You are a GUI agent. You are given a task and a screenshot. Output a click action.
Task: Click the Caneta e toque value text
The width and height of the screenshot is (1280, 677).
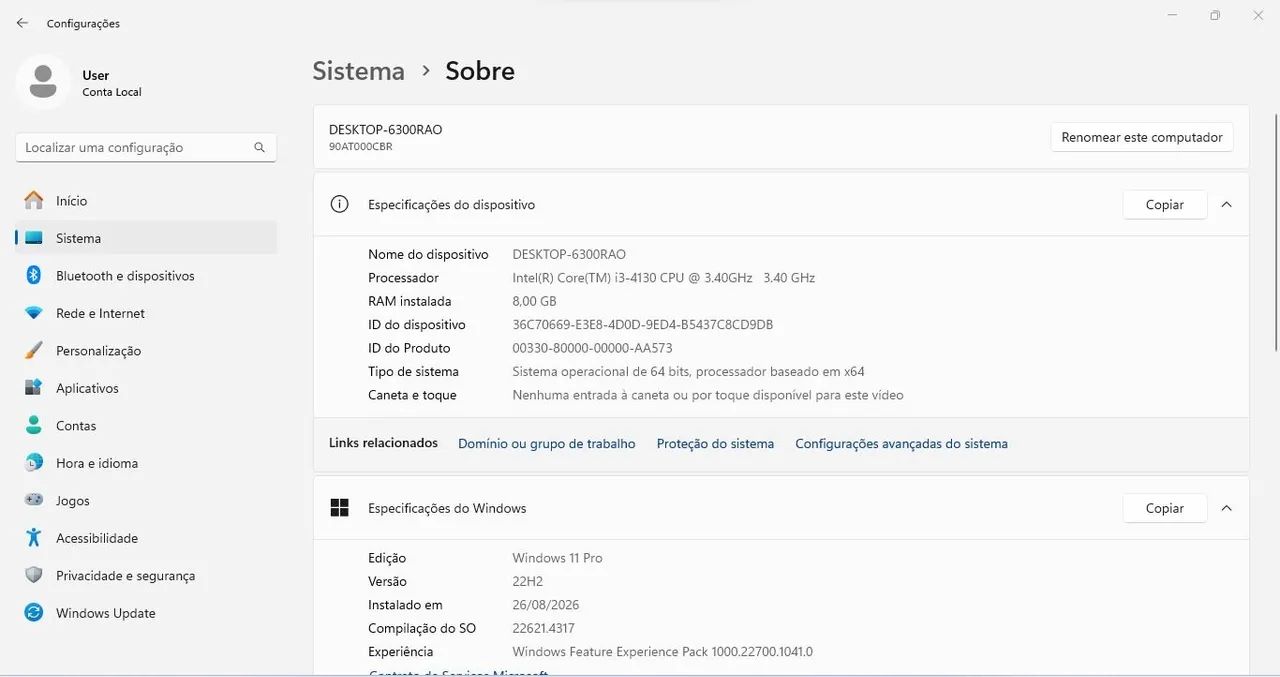[708, 395]
